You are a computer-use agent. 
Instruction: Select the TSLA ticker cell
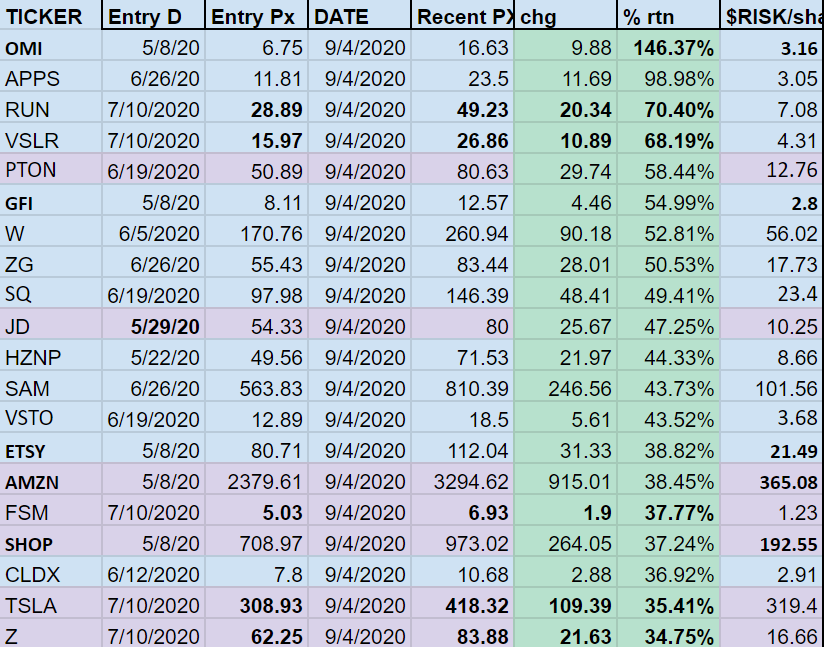tap(50, 603)
